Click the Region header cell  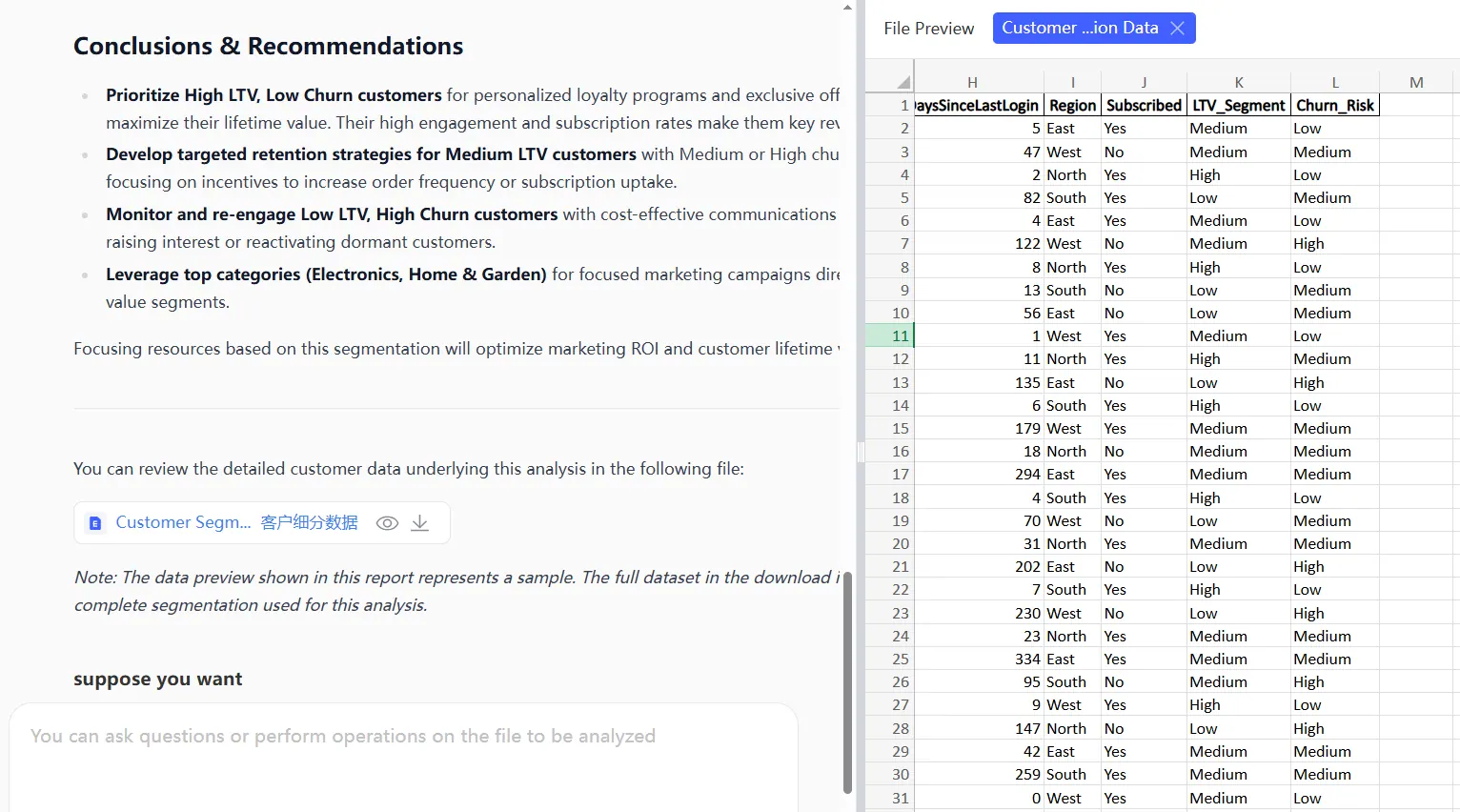(x=1072, y=106)
